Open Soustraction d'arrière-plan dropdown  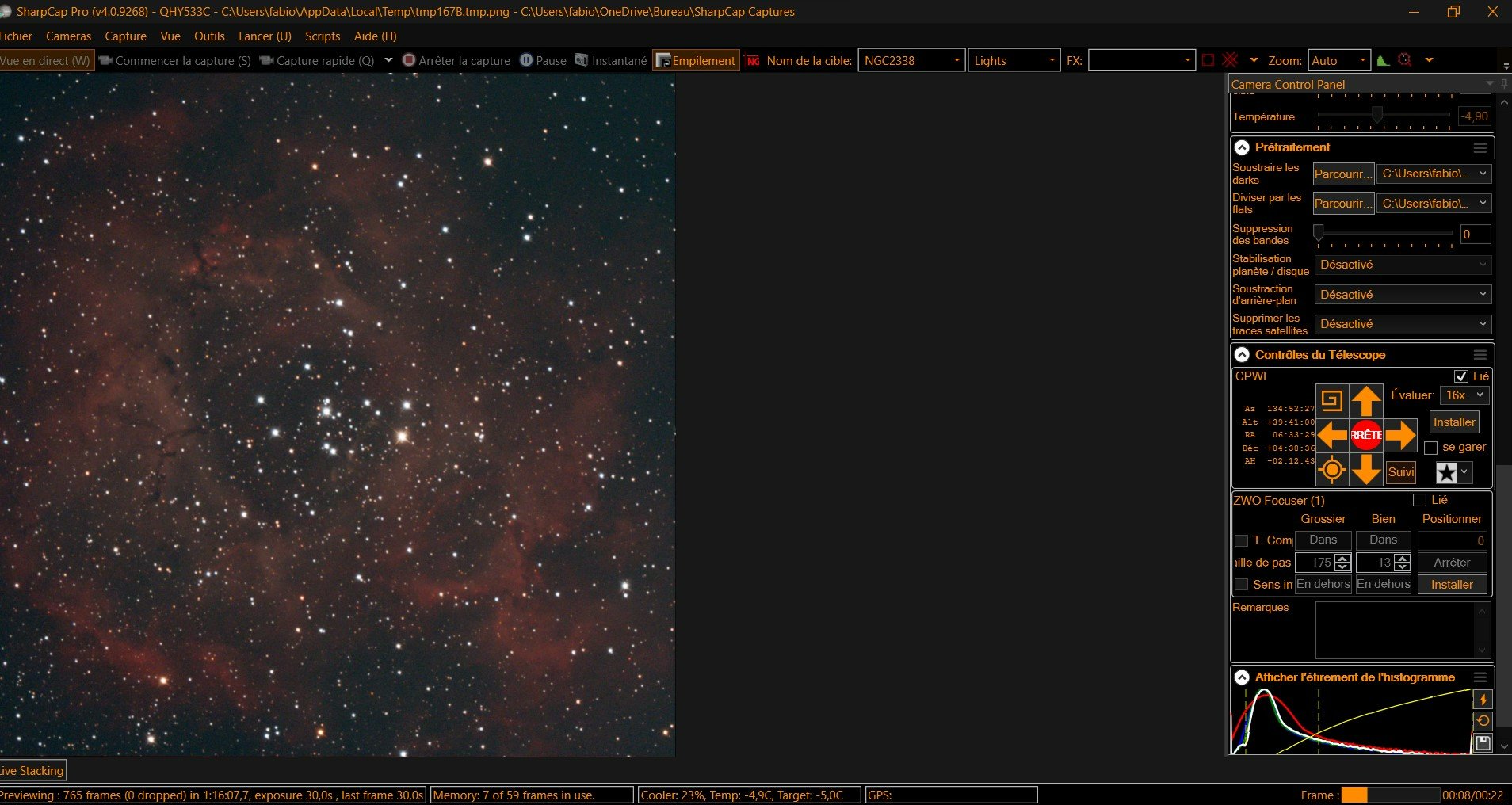click(1403, 295)
